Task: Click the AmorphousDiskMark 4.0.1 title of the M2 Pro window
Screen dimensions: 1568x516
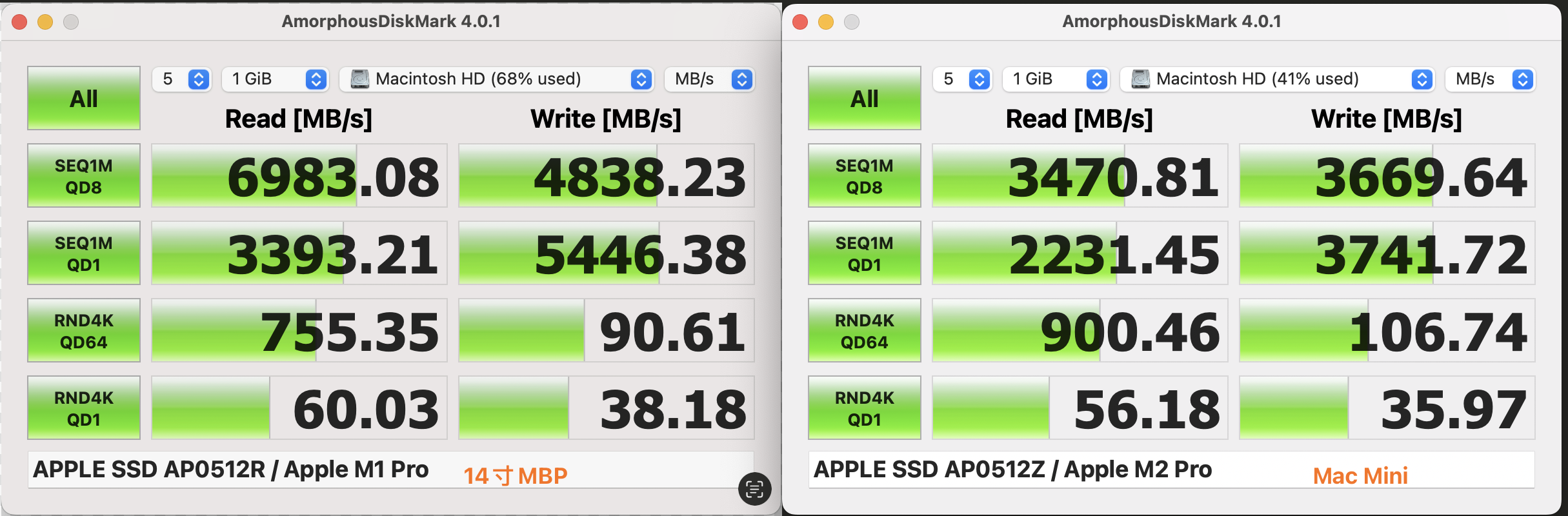Action: pos(1172,21)
